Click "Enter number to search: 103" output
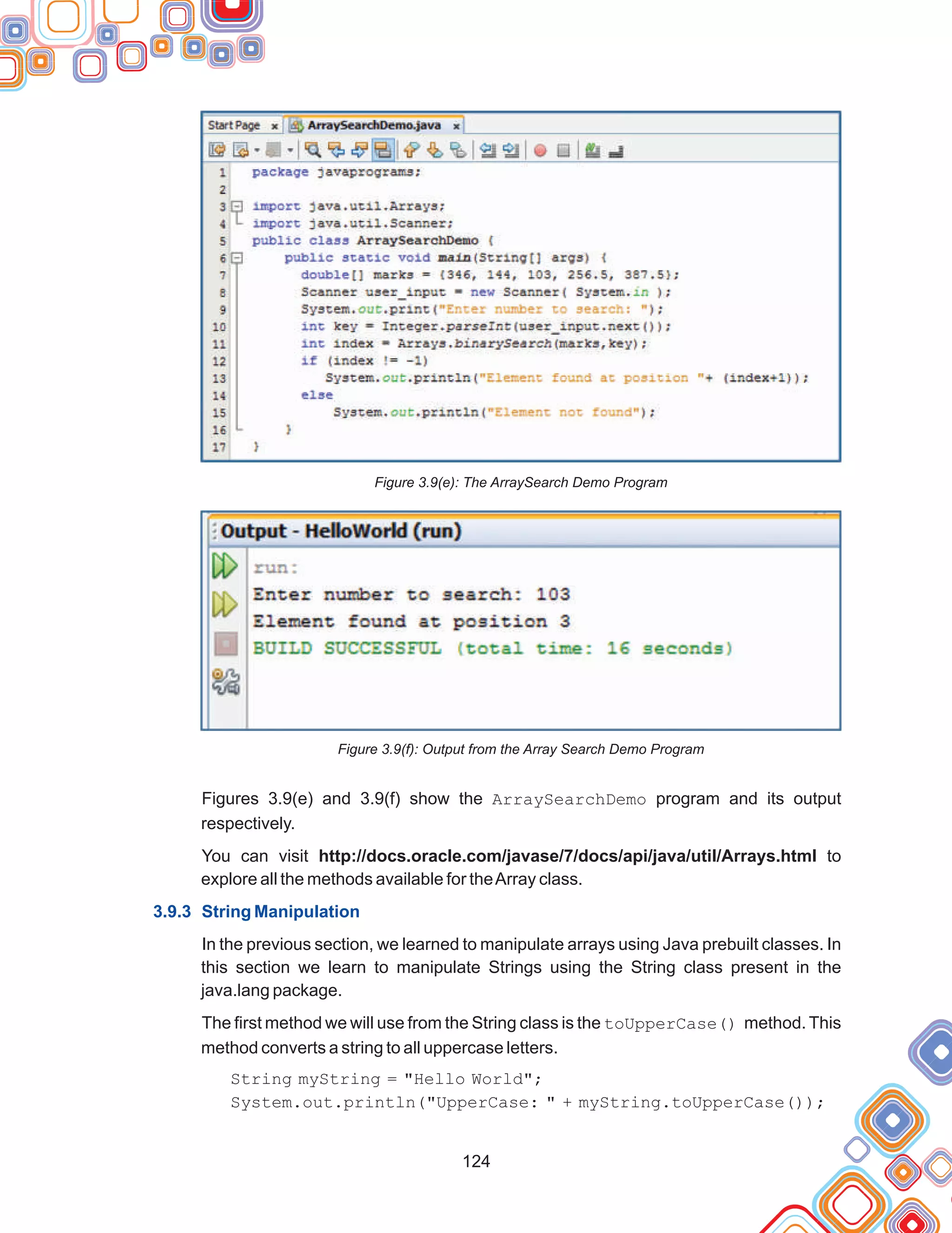952x1233 pixels. 412,594
